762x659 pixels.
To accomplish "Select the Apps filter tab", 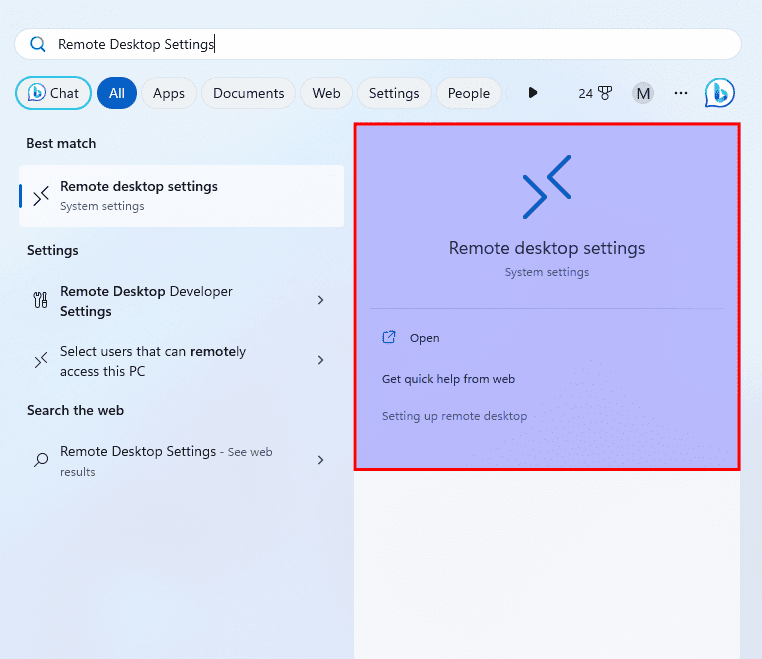I will pyautogui.click(x=169, y=93).
